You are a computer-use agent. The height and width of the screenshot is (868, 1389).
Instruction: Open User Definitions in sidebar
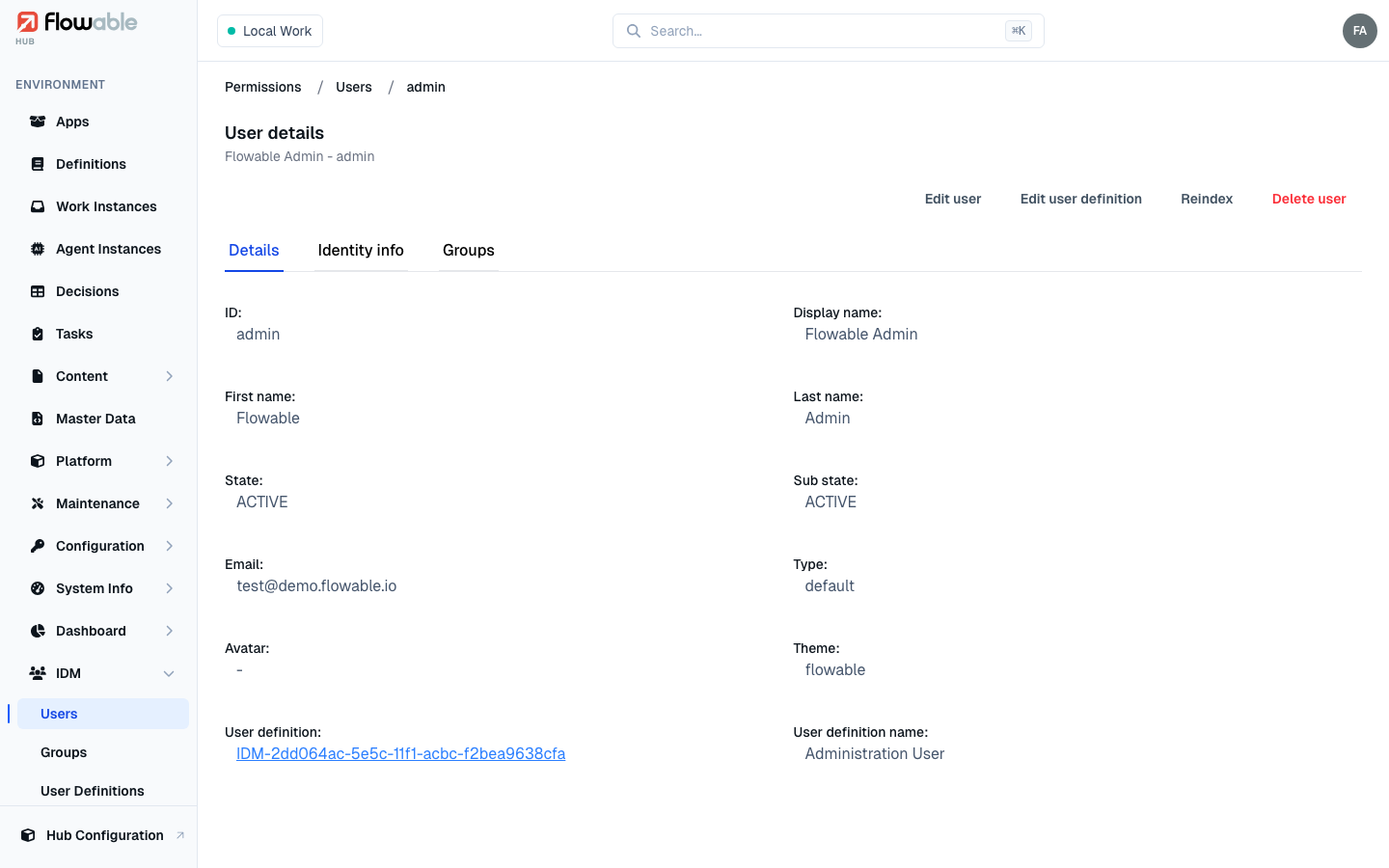(x=103, y=791)
